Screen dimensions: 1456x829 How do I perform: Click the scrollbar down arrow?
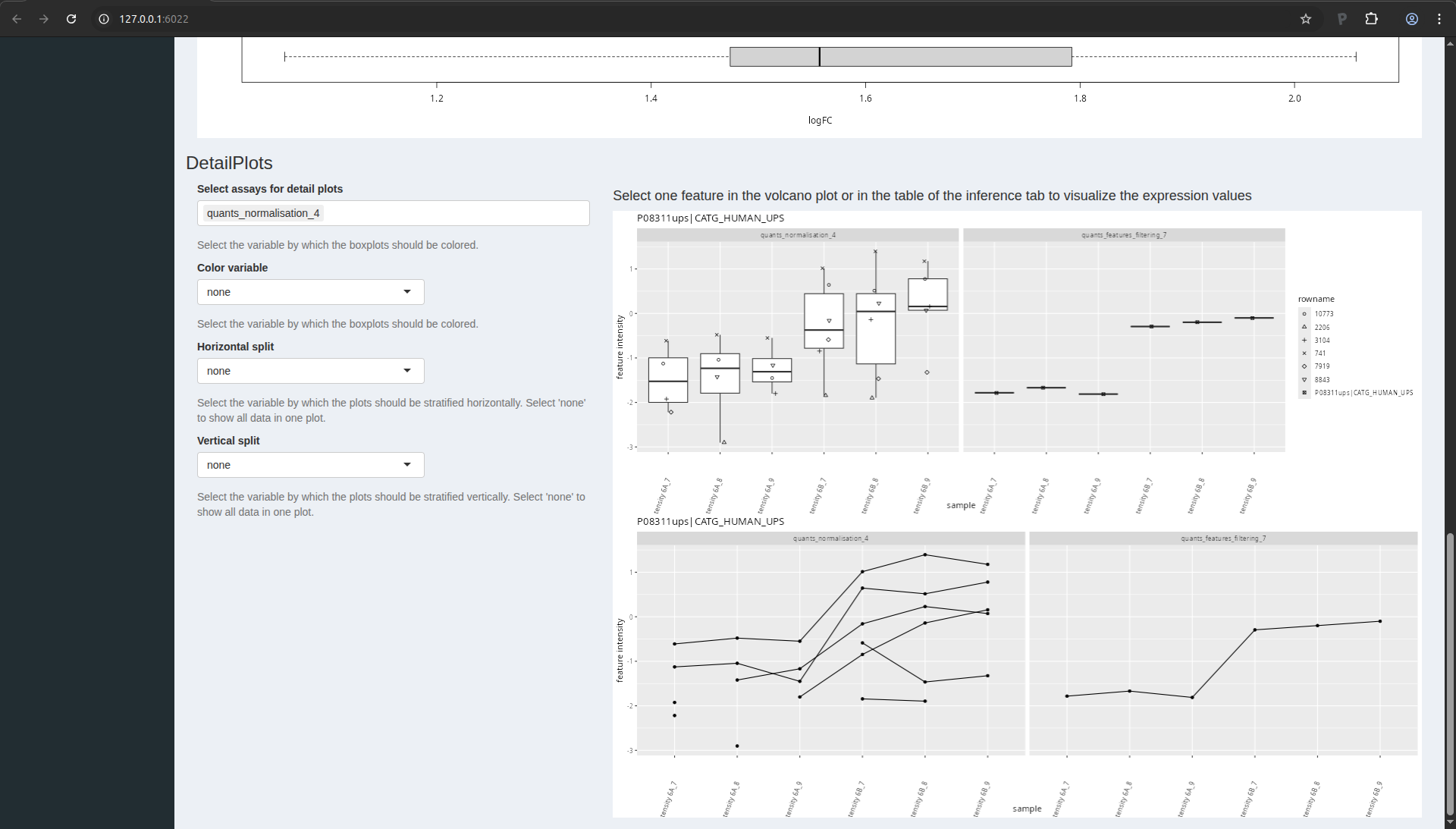coord(1450,823)
